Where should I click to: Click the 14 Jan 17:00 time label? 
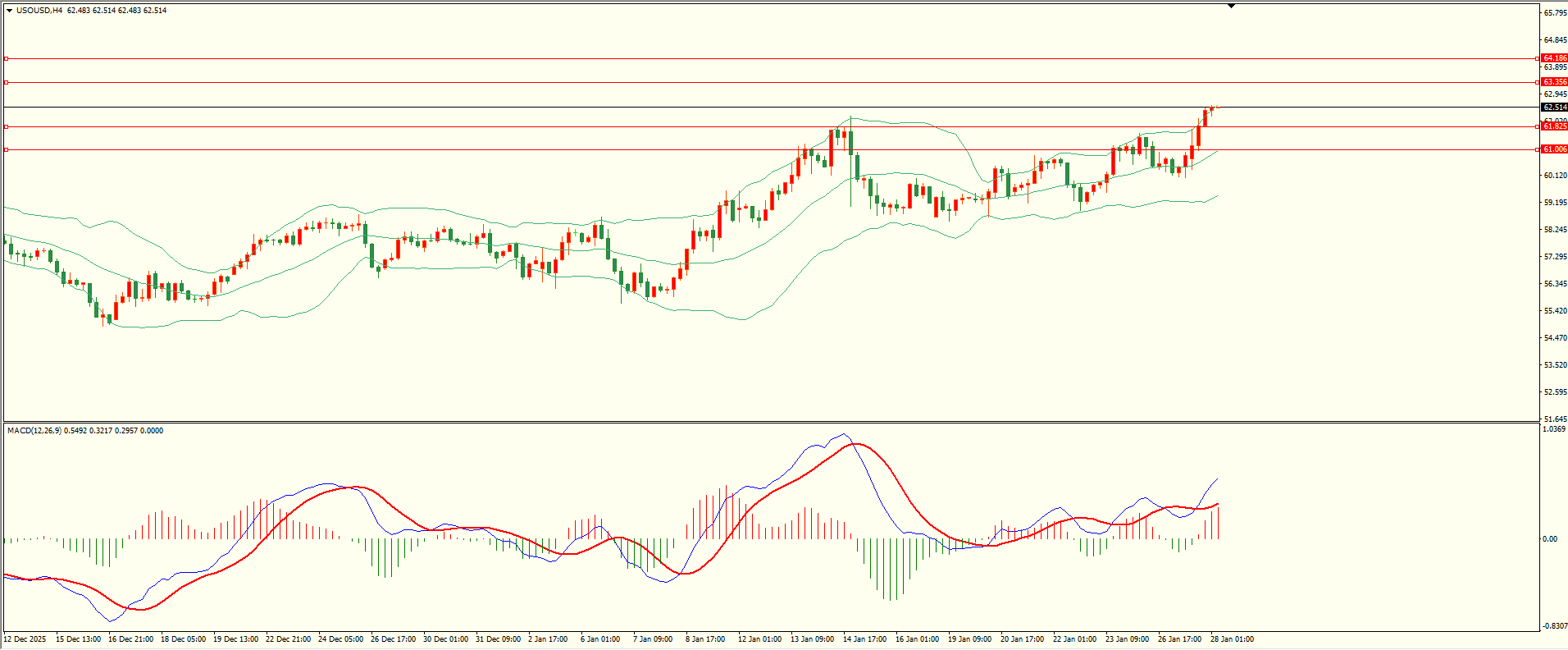pos(864,639)
